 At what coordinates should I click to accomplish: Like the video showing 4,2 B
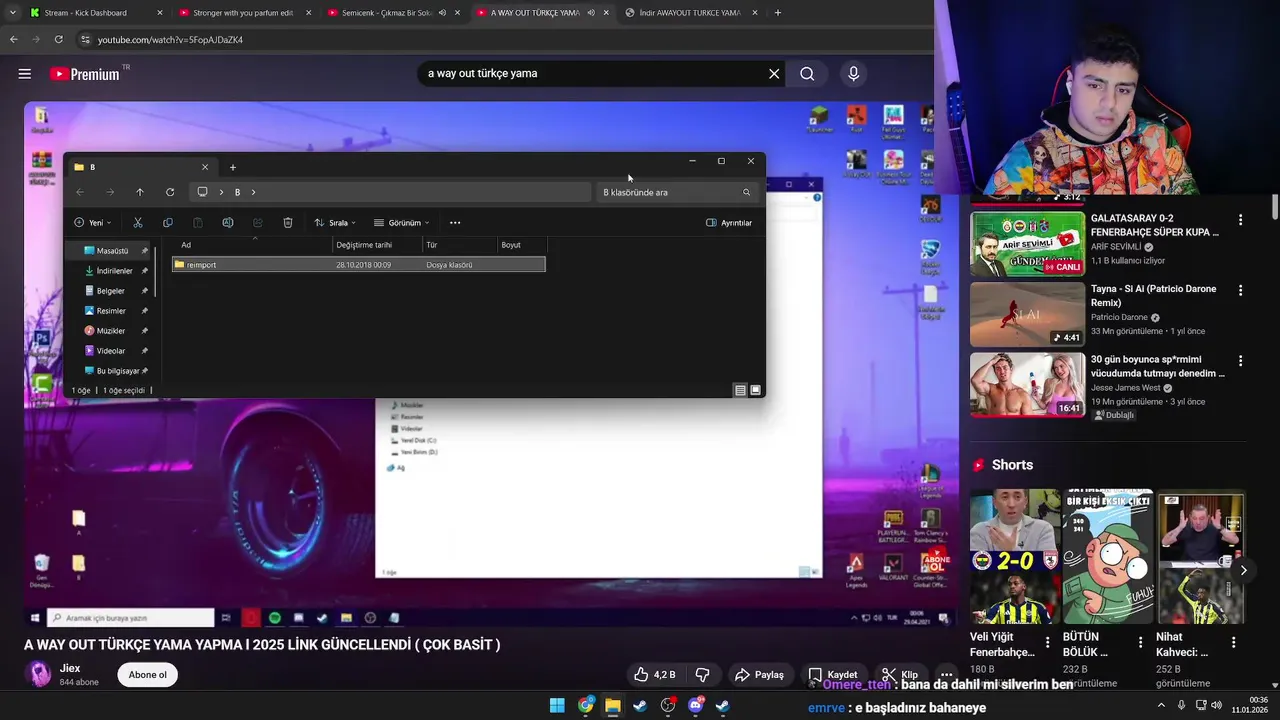click(x=656, y=675)
